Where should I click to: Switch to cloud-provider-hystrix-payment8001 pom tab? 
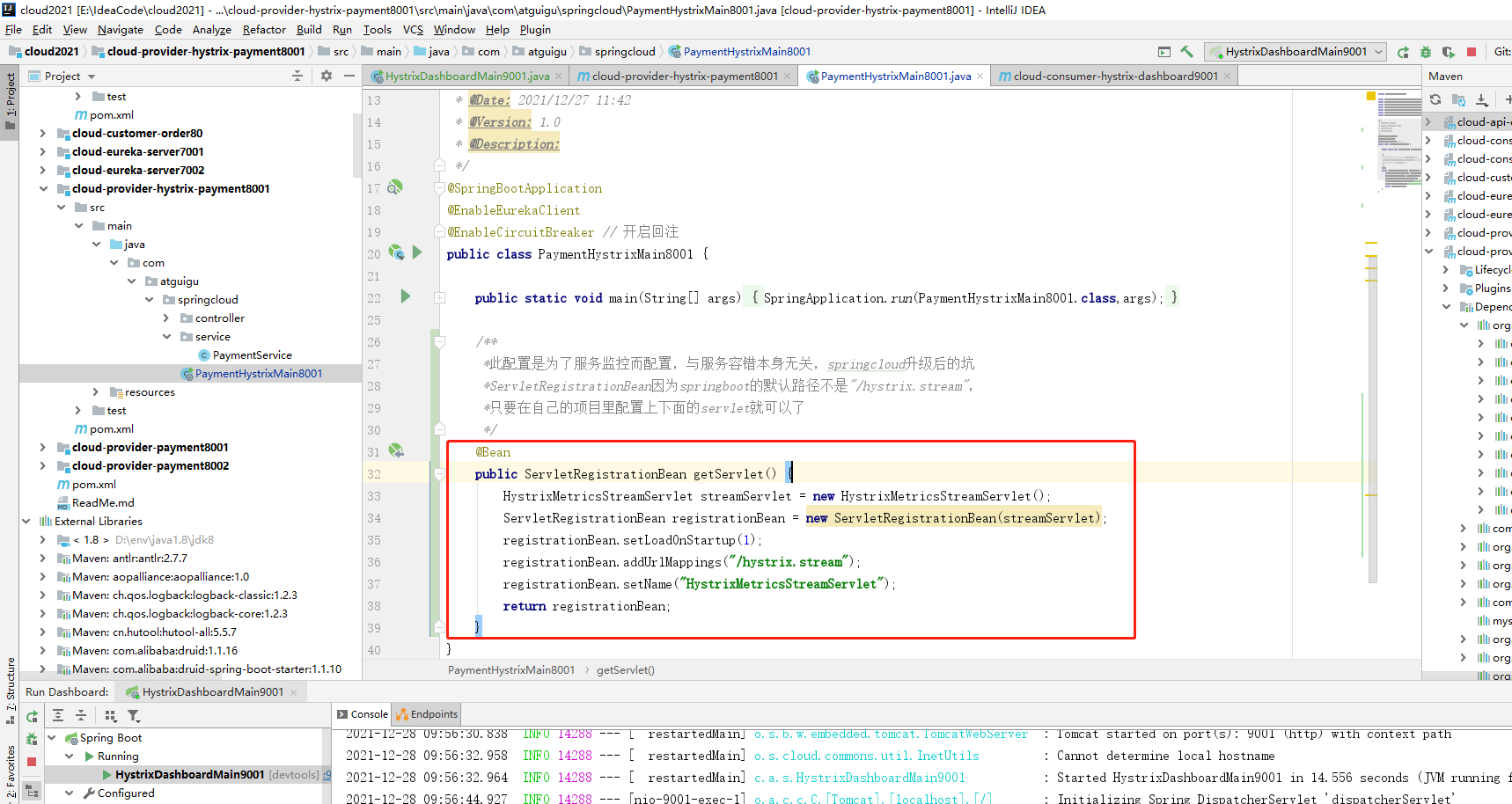coord(685,77)
